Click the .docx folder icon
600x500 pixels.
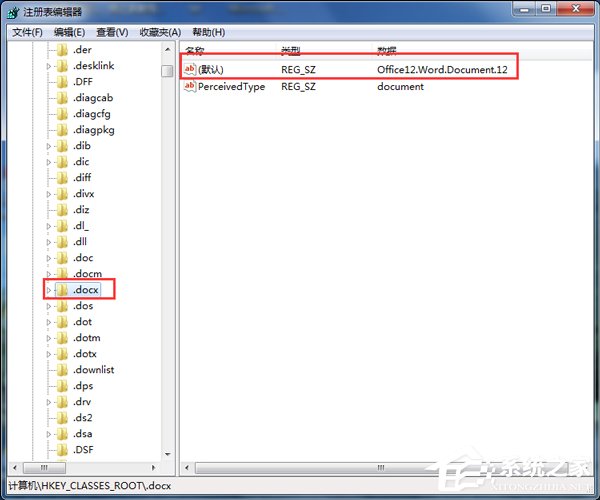62,290
